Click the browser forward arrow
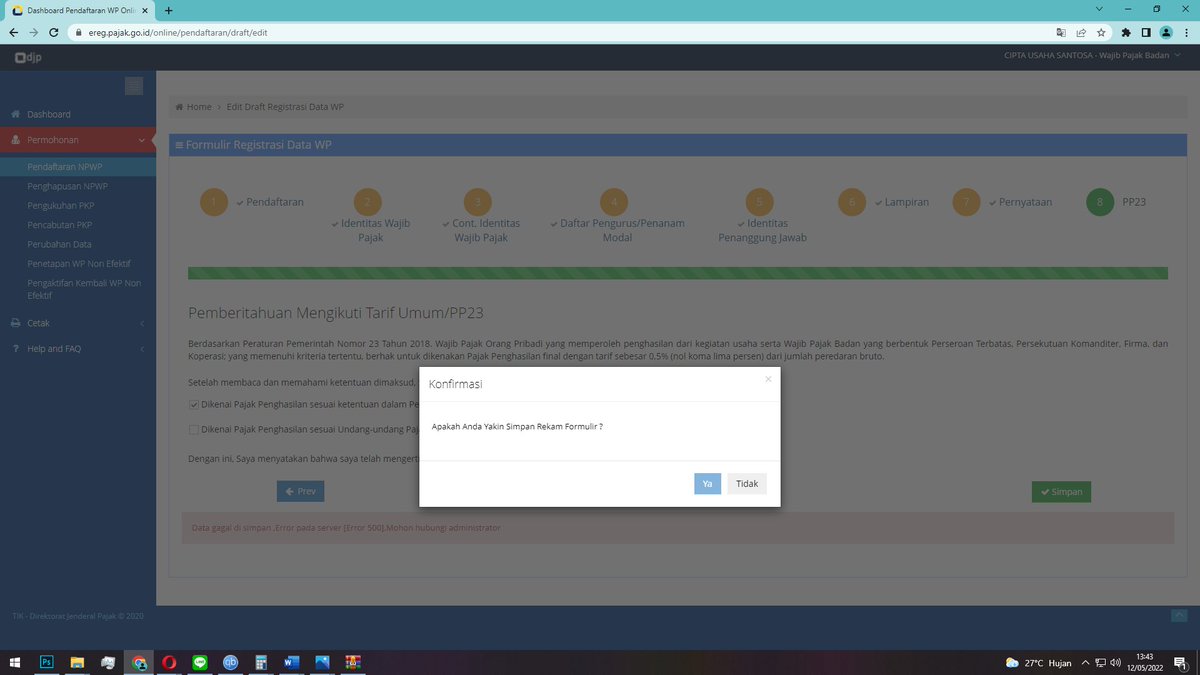The image size is (1200, 675). [34, 32]
